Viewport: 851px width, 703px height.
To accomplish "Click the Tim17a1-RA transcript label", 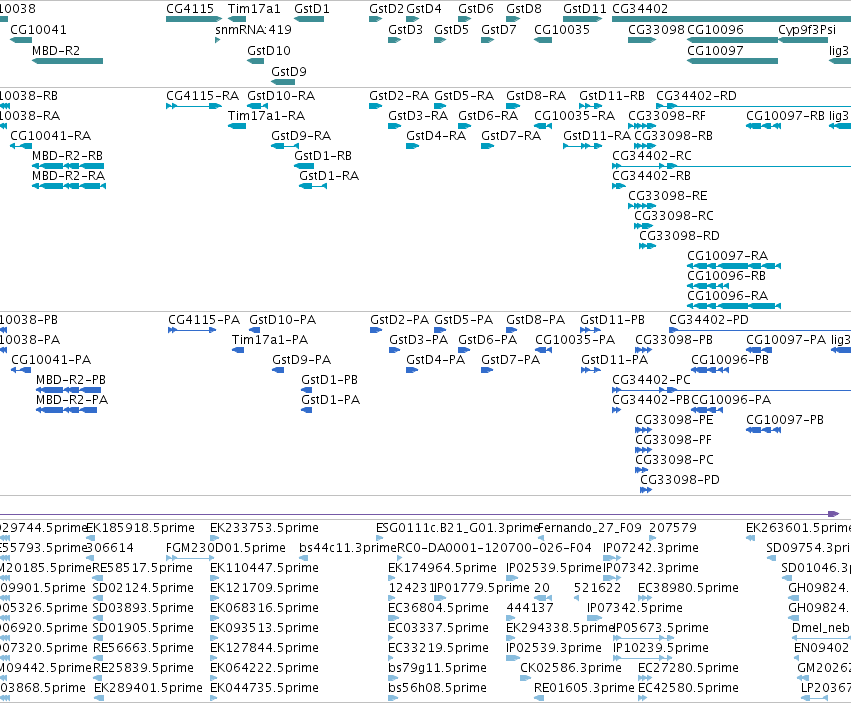I will 266,116.
